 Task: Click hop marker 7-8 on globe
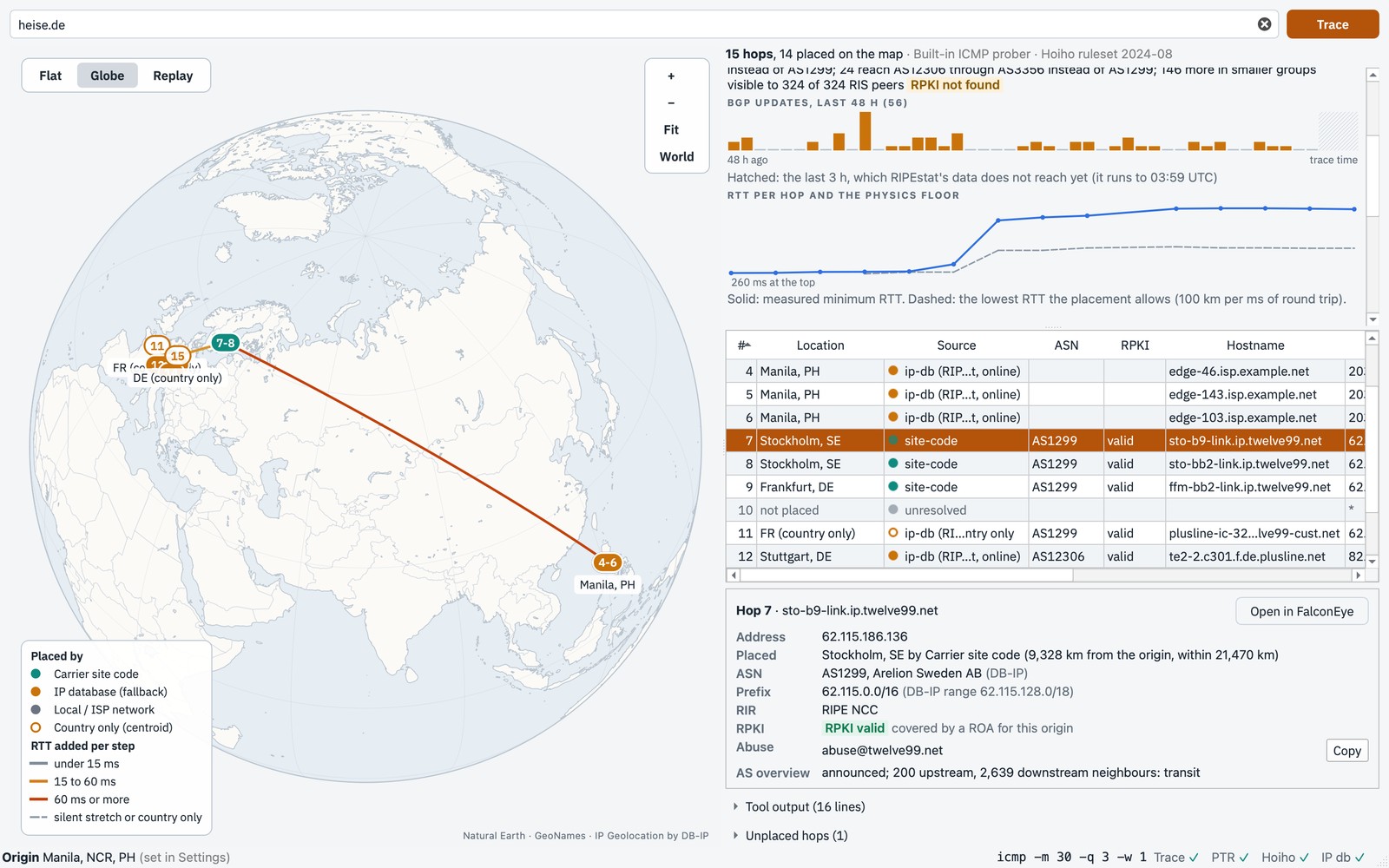226,343
